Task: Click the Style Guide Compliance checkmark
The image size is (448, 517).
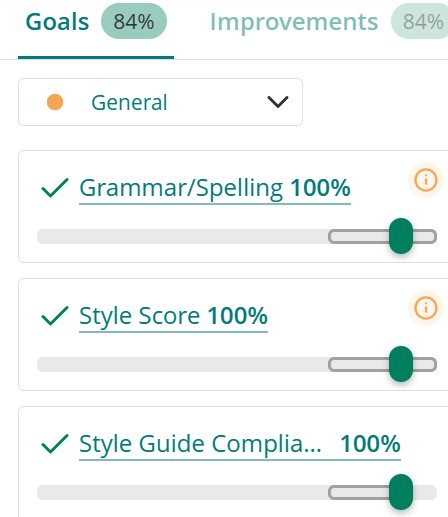Action: 55,444
